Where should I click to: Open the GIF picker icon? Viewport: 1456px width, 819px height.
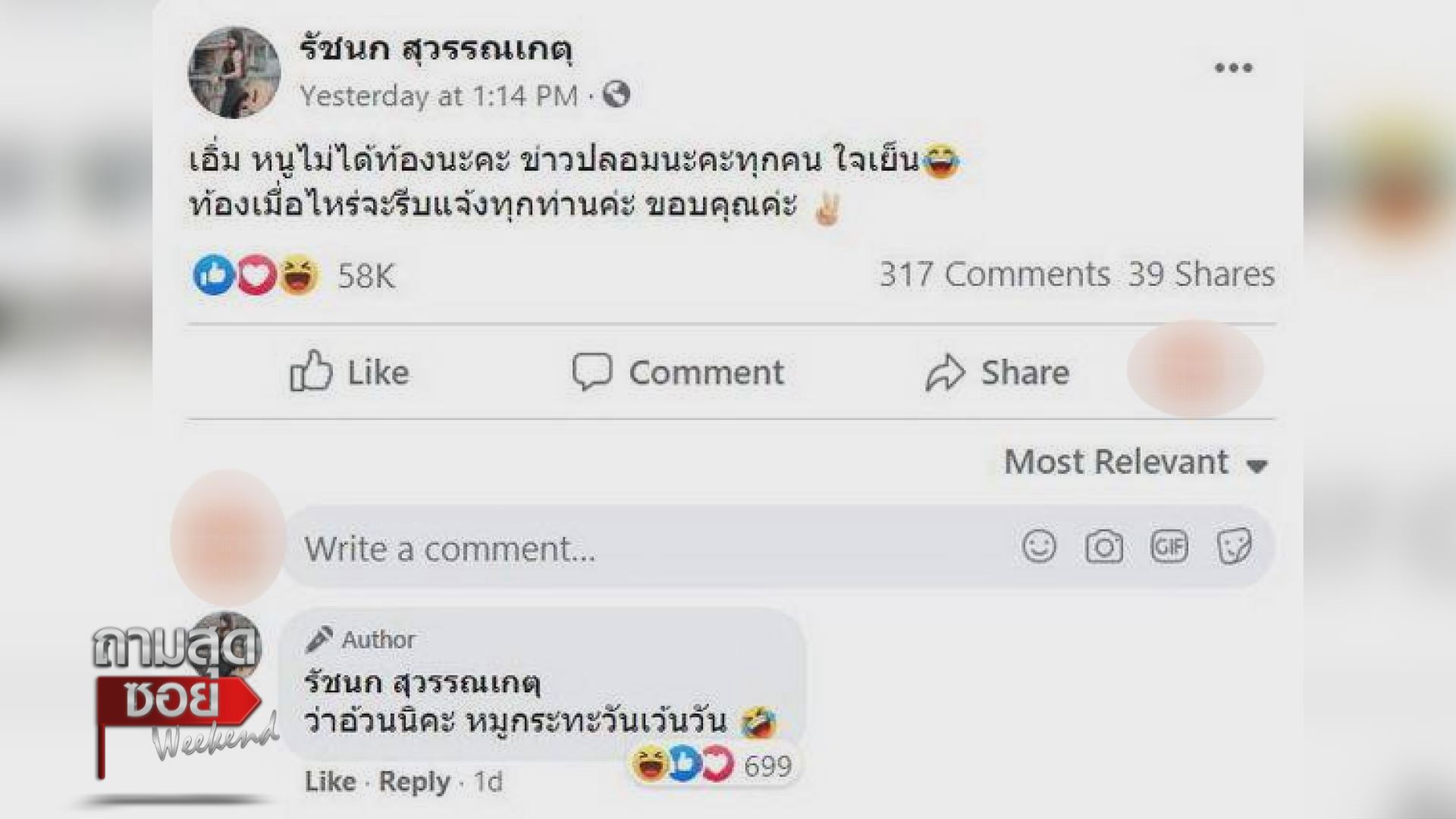point(1169,547)
